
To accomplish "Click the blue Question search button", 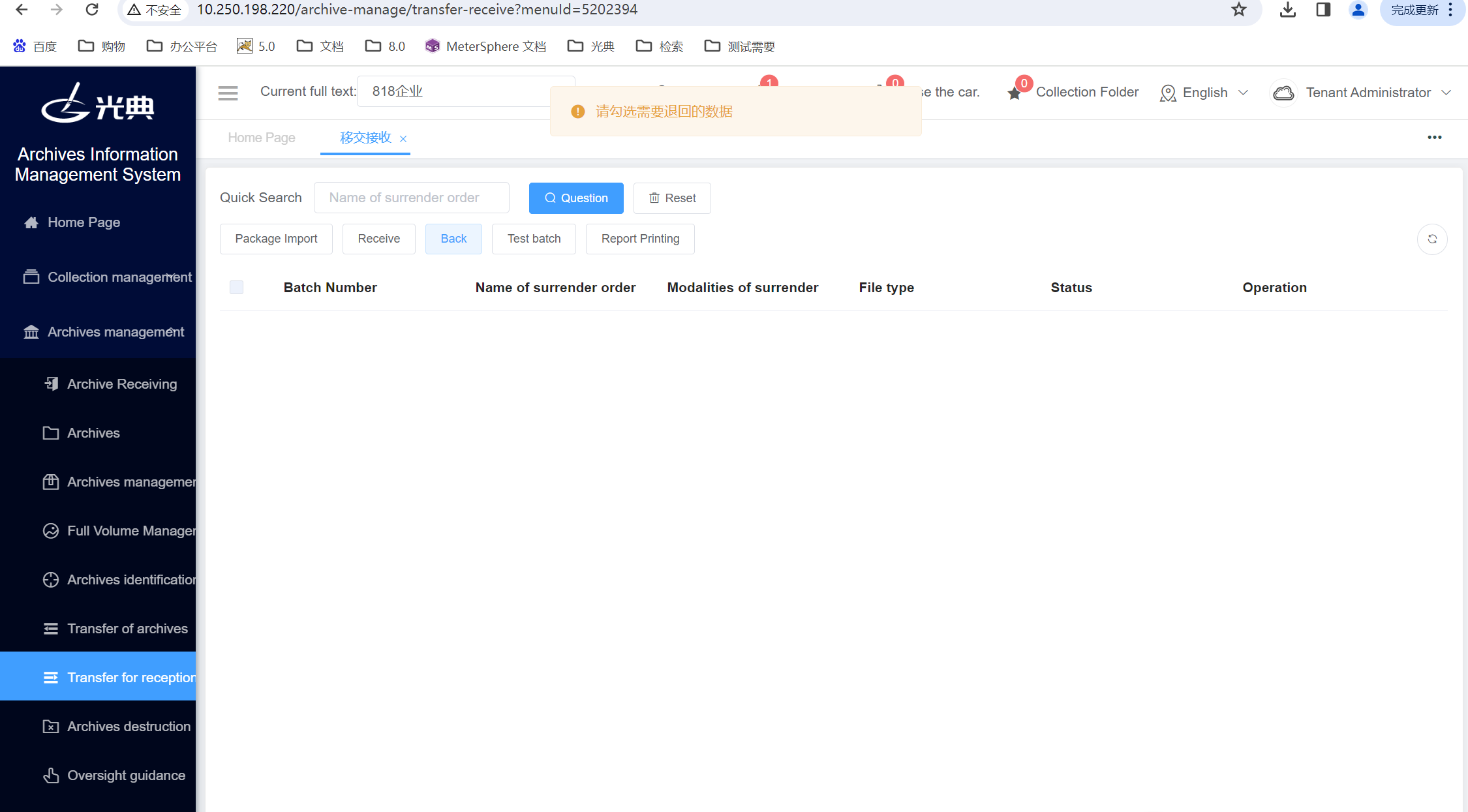I will [576, 198].
